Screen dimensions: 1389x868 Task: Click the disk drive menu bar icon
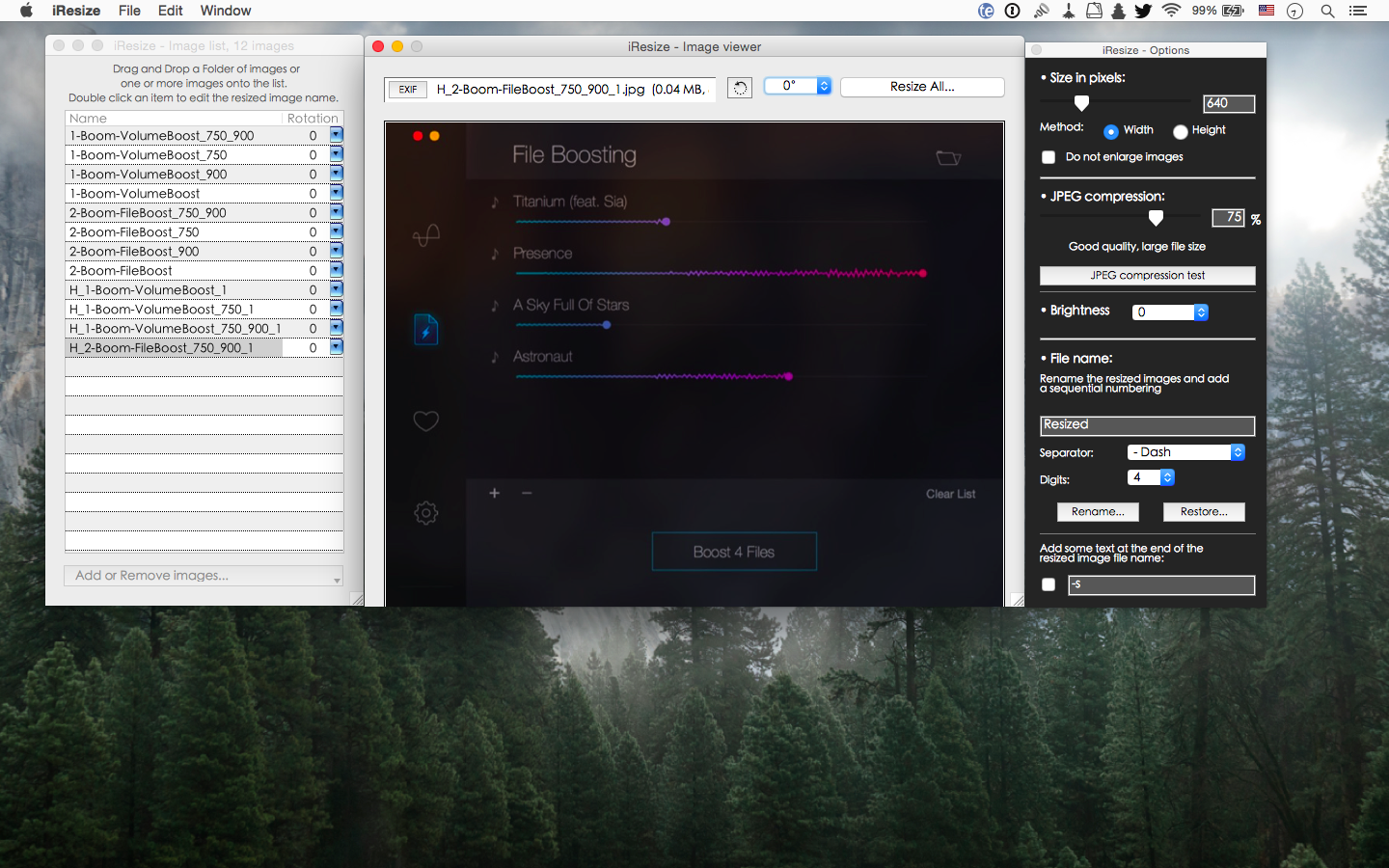pos(1094,11)
